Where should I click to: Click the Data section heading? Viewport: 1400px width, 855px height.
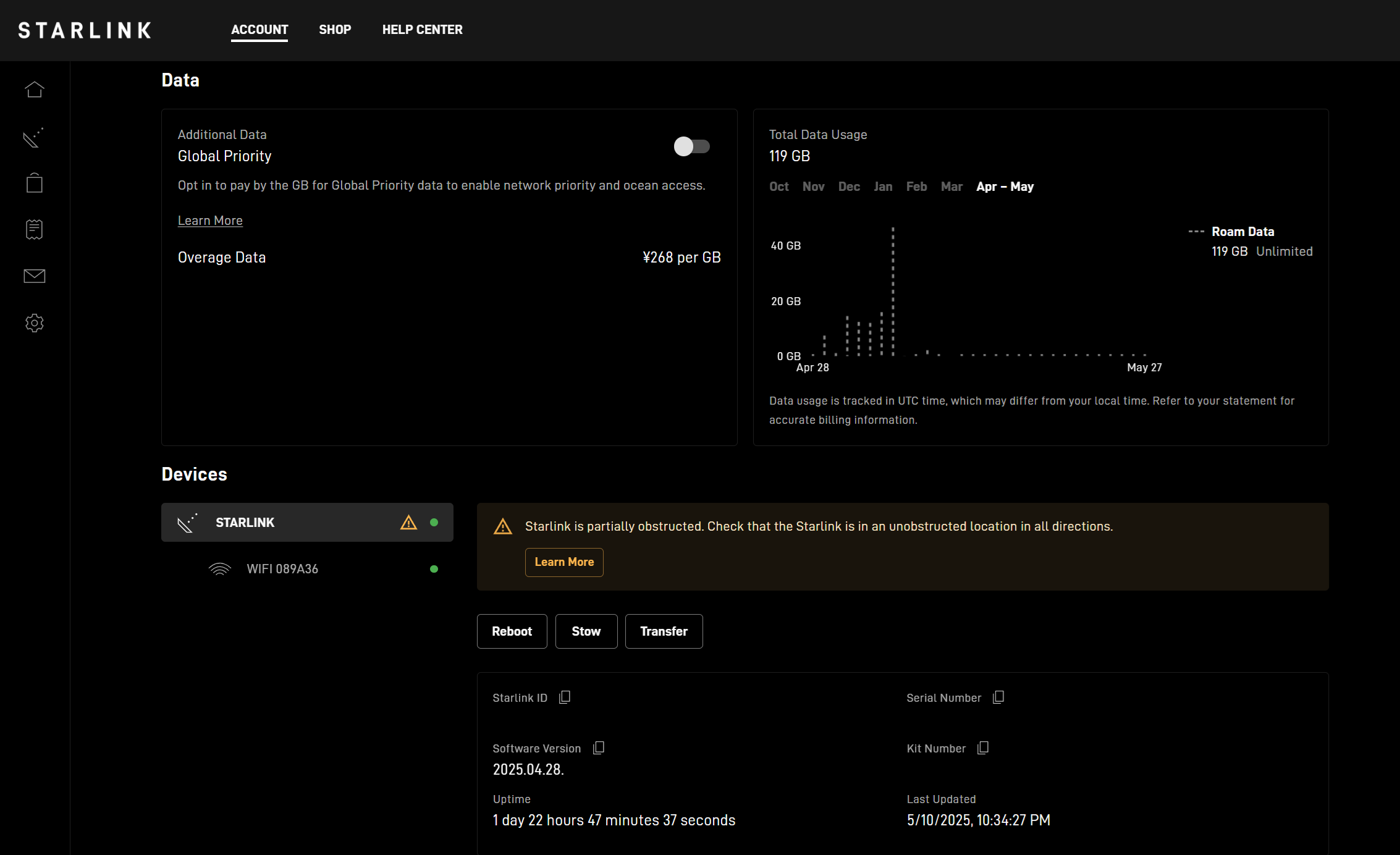point(180,80)
